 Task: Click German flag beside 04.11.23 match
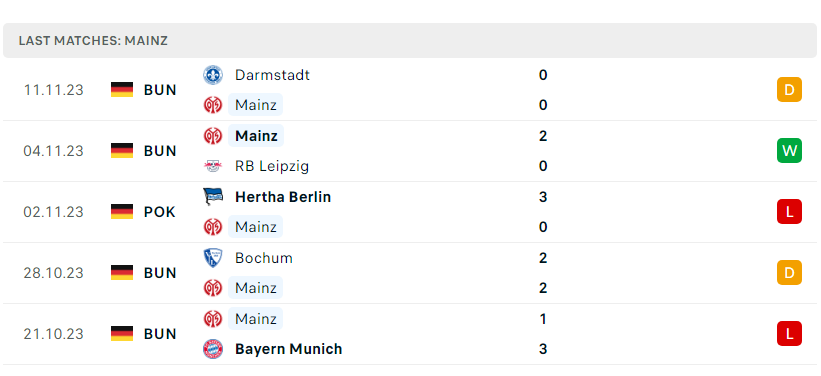pos(122,151)
